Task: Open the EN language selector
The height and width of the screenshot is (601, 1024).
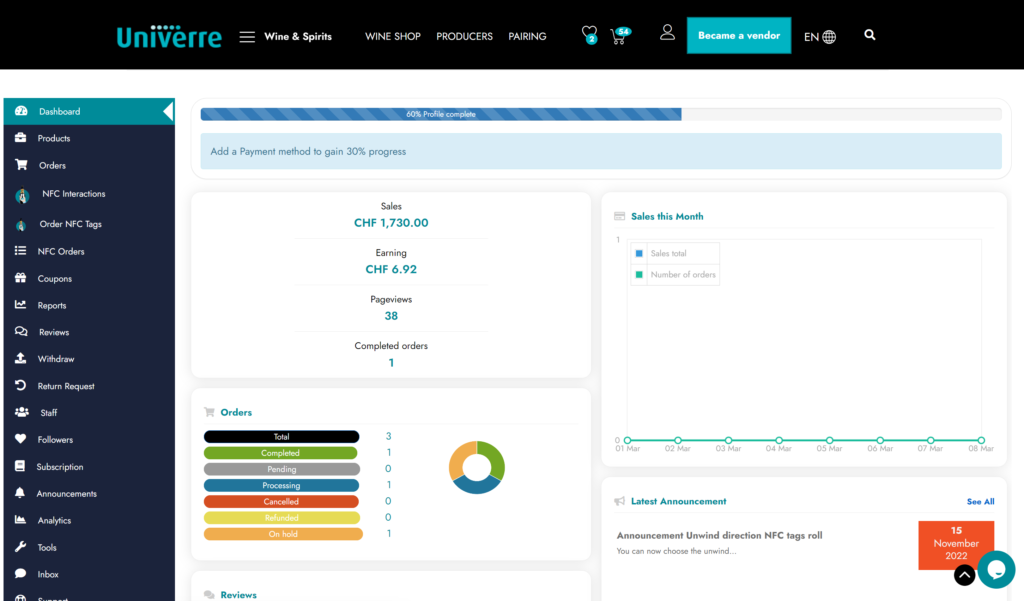Action: pos(820,37)
